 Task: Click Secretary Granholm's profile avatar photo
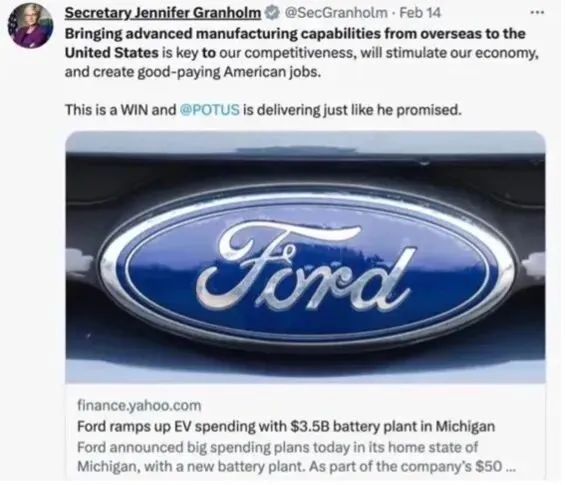click(31, 26)
